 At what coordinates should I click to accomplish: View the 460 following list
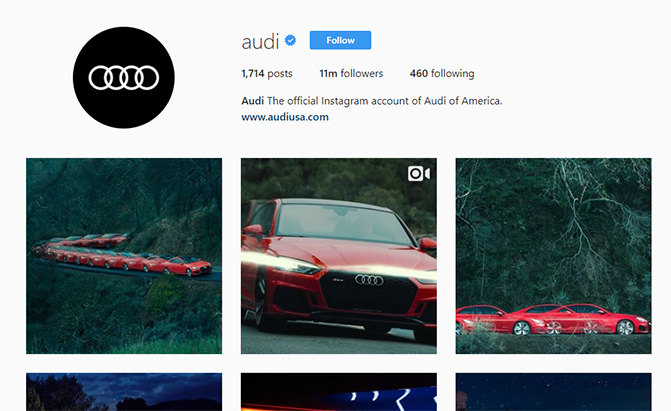(442, 74)
